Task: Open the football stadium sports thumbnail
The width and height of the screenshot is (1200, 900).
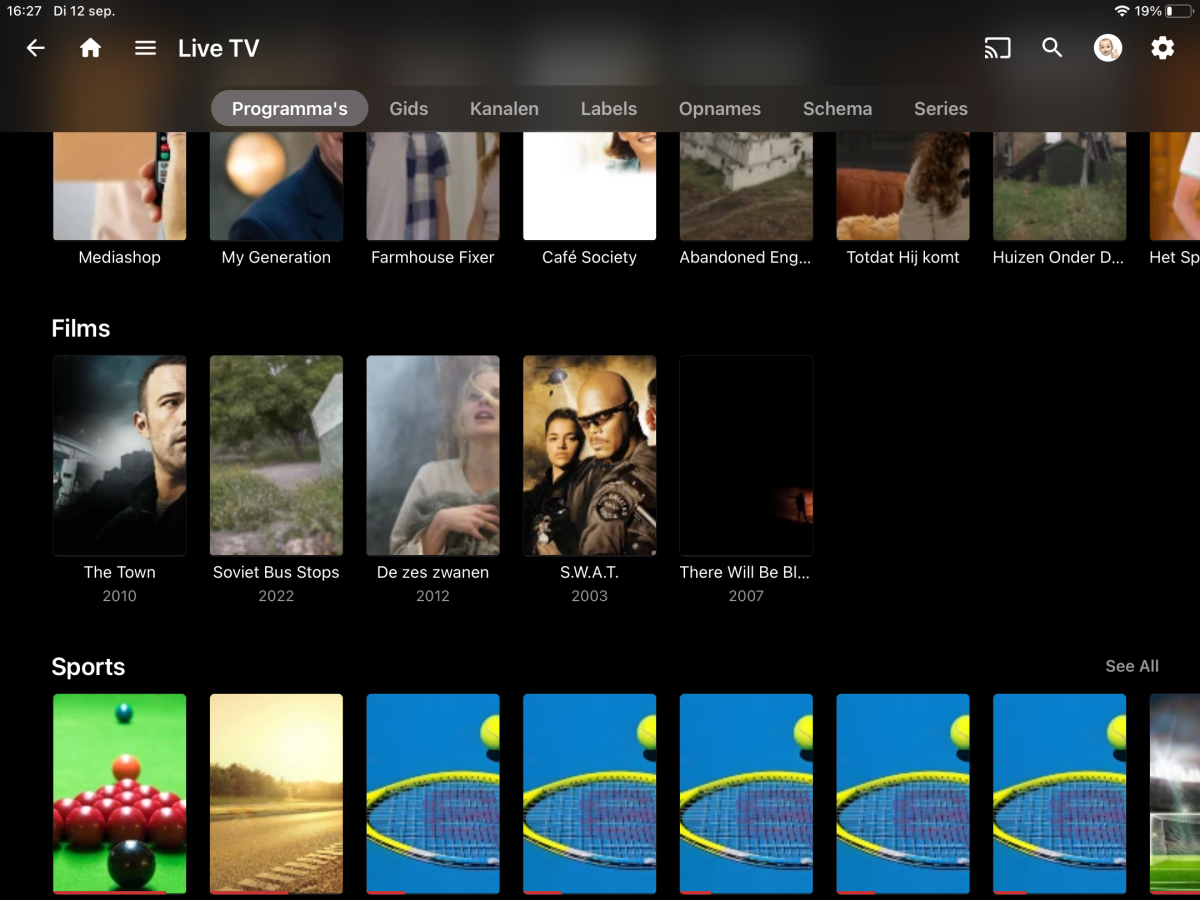Action: click(x=1175, y=794)
